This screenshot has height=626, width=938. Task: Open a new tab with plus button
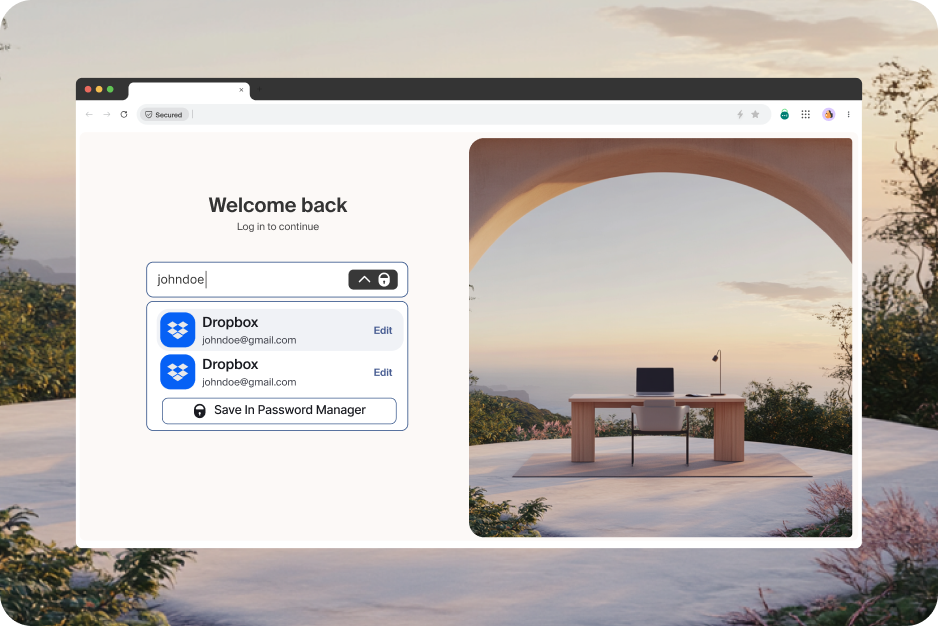(x=259, y=89)
